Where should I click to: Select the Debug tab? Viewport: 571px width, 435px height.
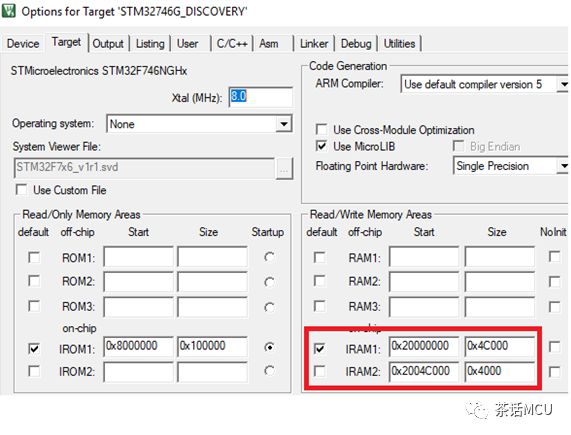(x=356, y=44)
